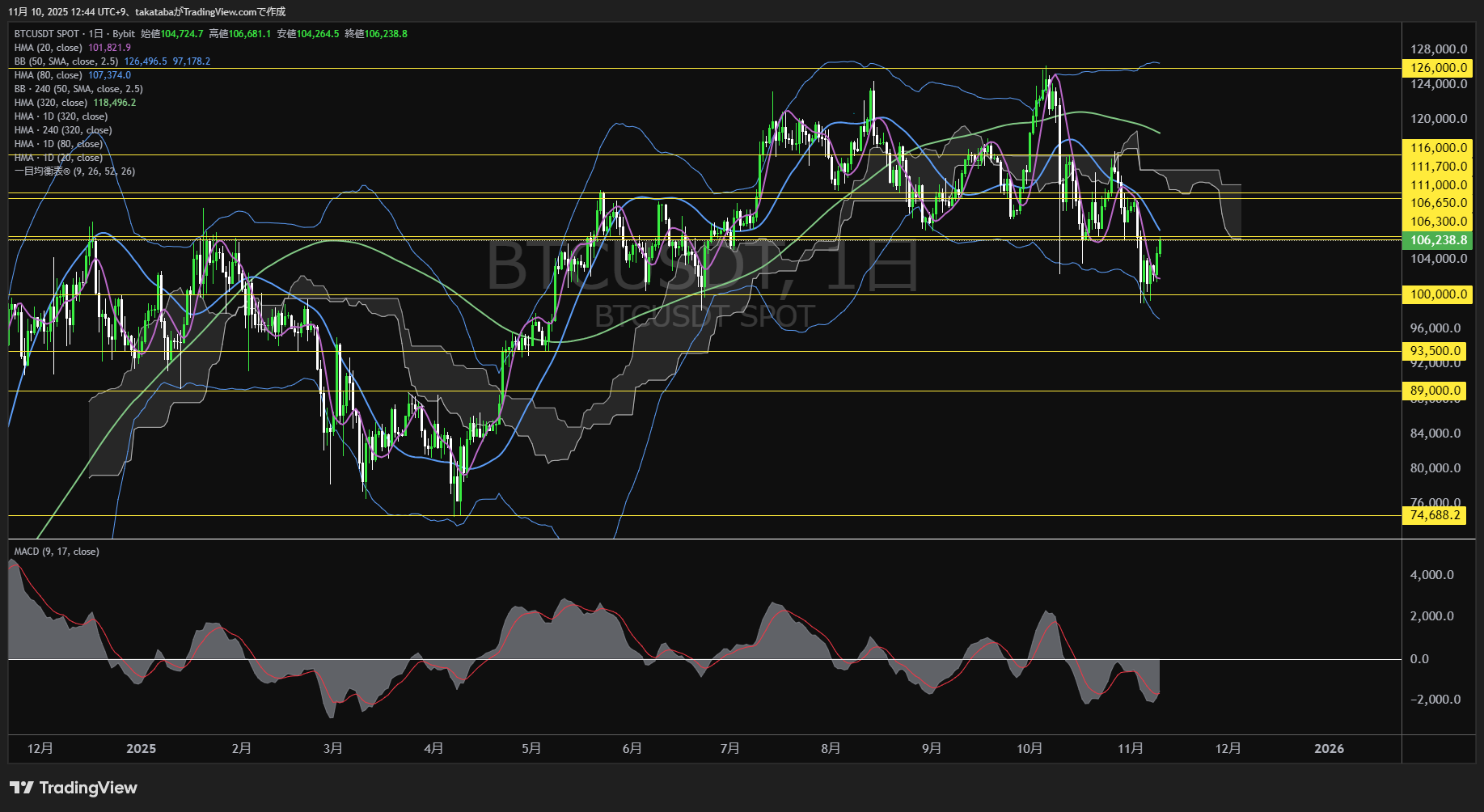This screenshot has width=1484, height=812.
Task: Click the TradingView logo icon
Action: tap(22, 788)
